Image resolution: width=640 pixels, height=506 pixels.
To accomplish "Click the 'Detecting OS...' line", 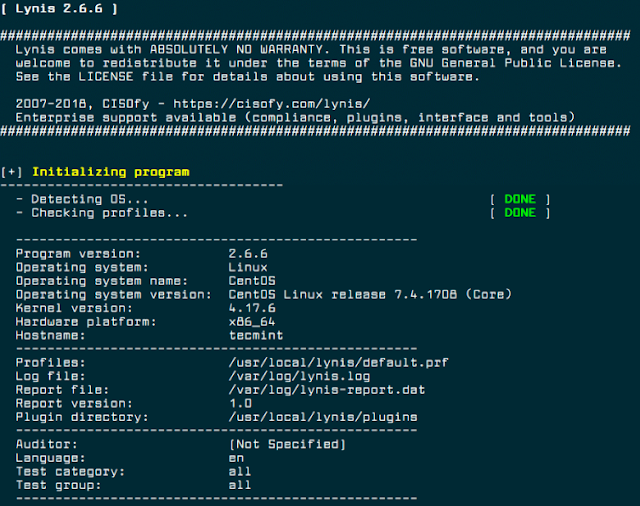I will (x=82, y=199).
